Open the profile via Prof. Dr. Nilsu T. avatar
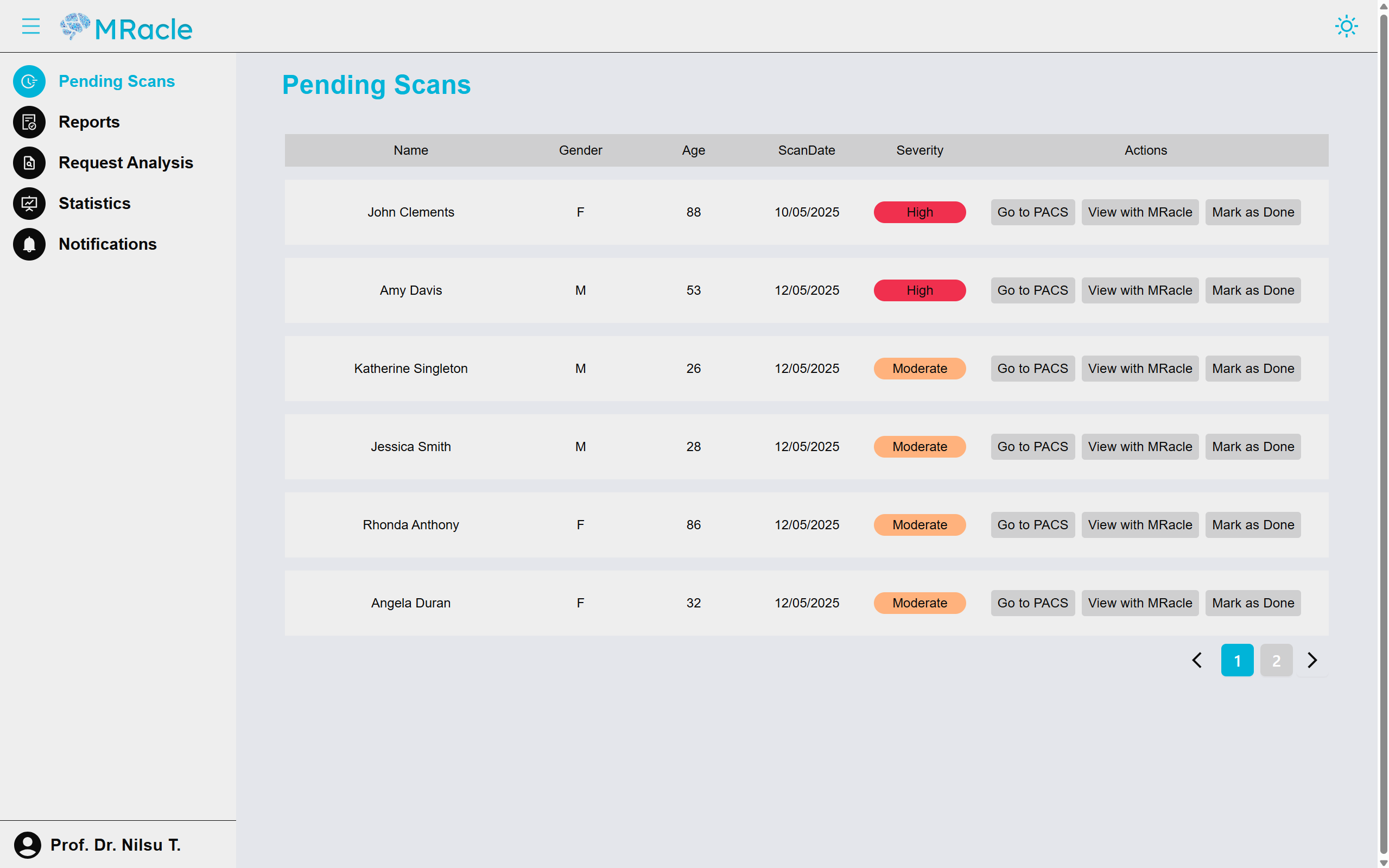 coord(29,845)
